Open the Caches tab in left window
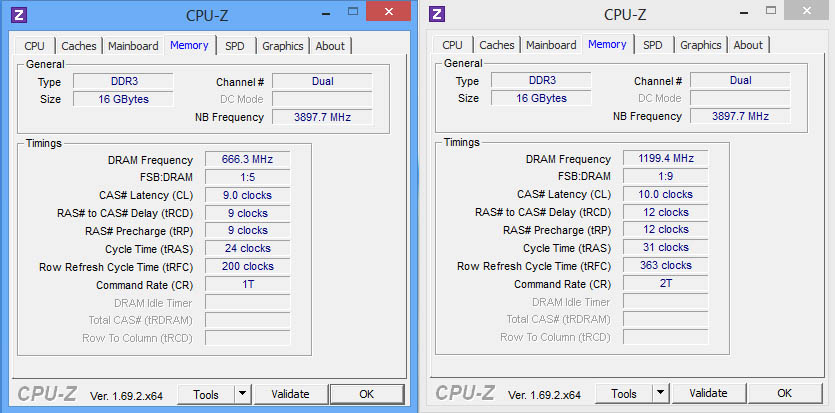This screenshot has width=835, height=413. click(x=79, y=46)
